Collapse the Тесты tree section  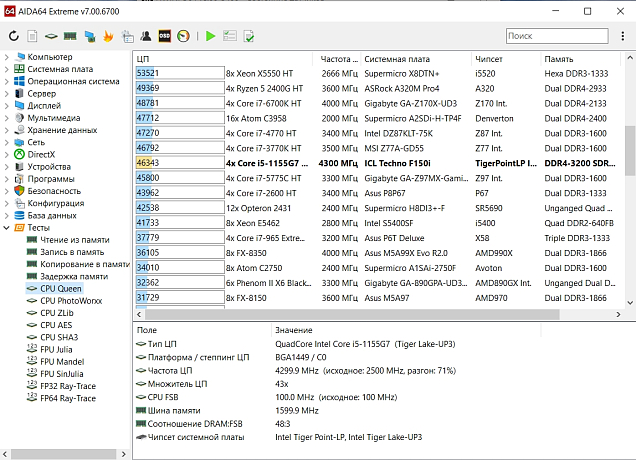click(7, 227)
